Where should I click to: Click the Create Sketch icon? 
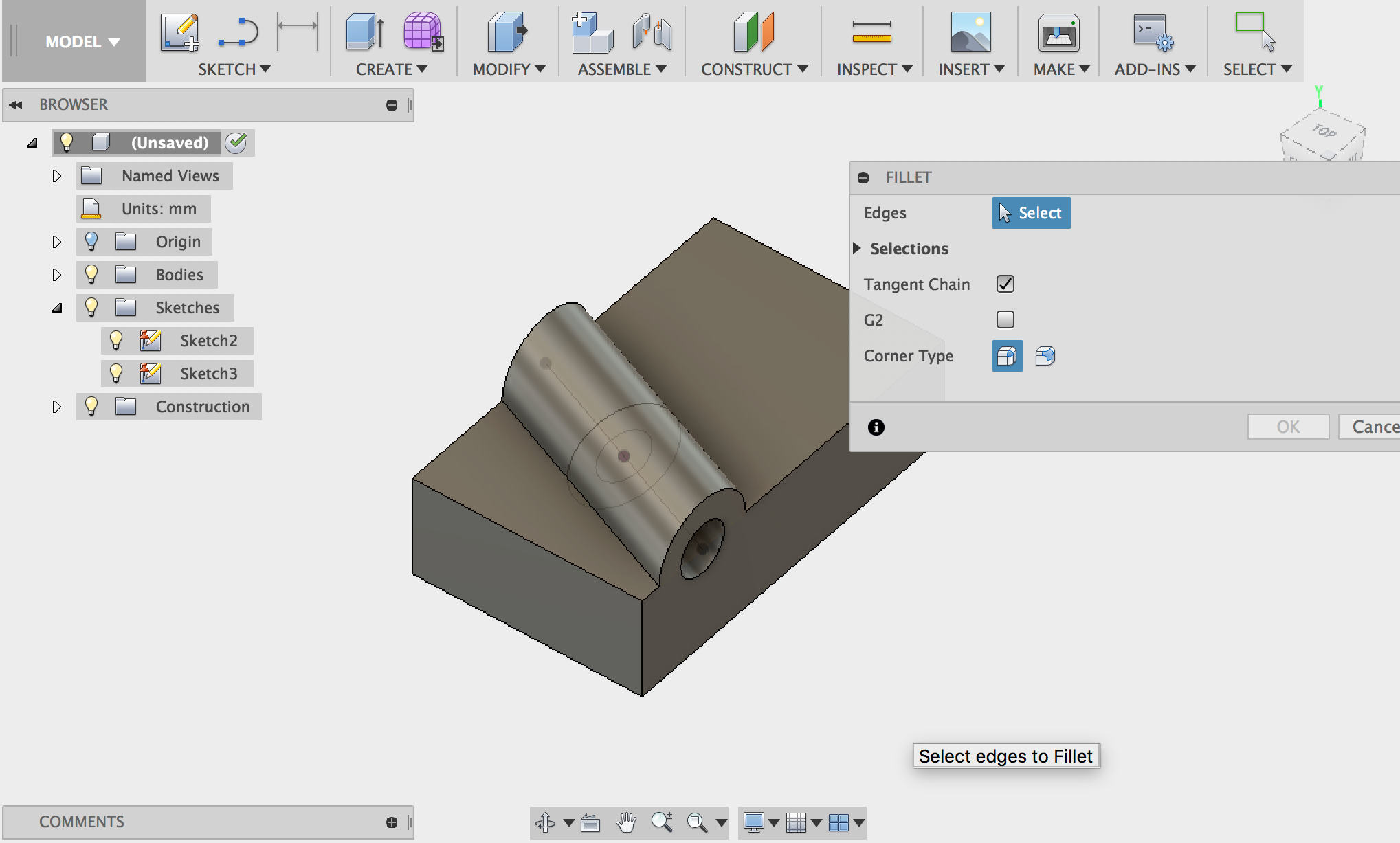click(x=179, y=32)
